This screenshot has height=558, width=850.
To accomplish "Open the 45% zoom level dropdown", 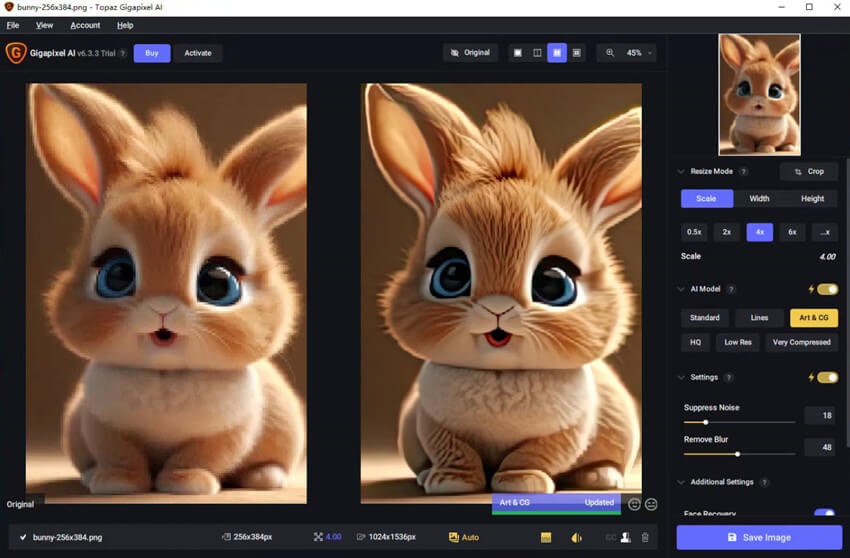I will point(640,53).
